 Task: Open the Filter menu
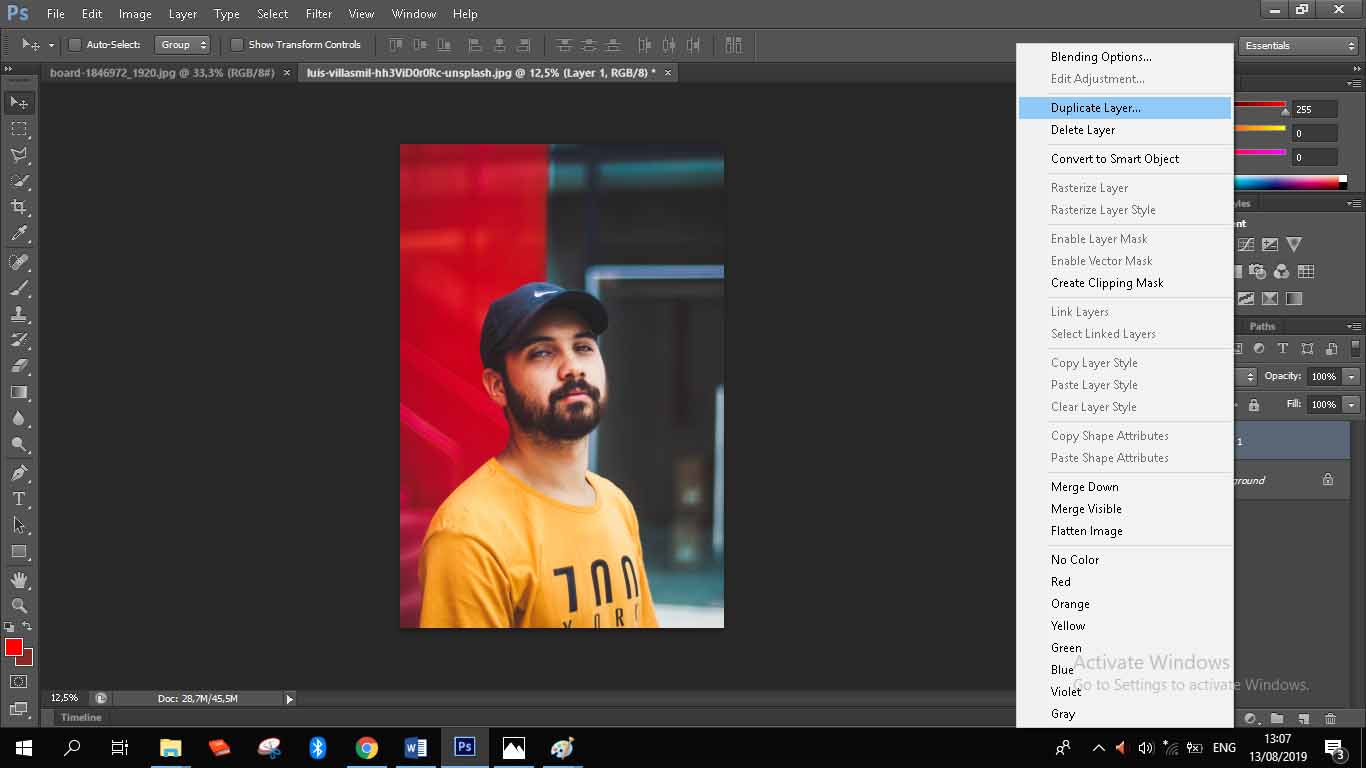click(x=318, y=14)
